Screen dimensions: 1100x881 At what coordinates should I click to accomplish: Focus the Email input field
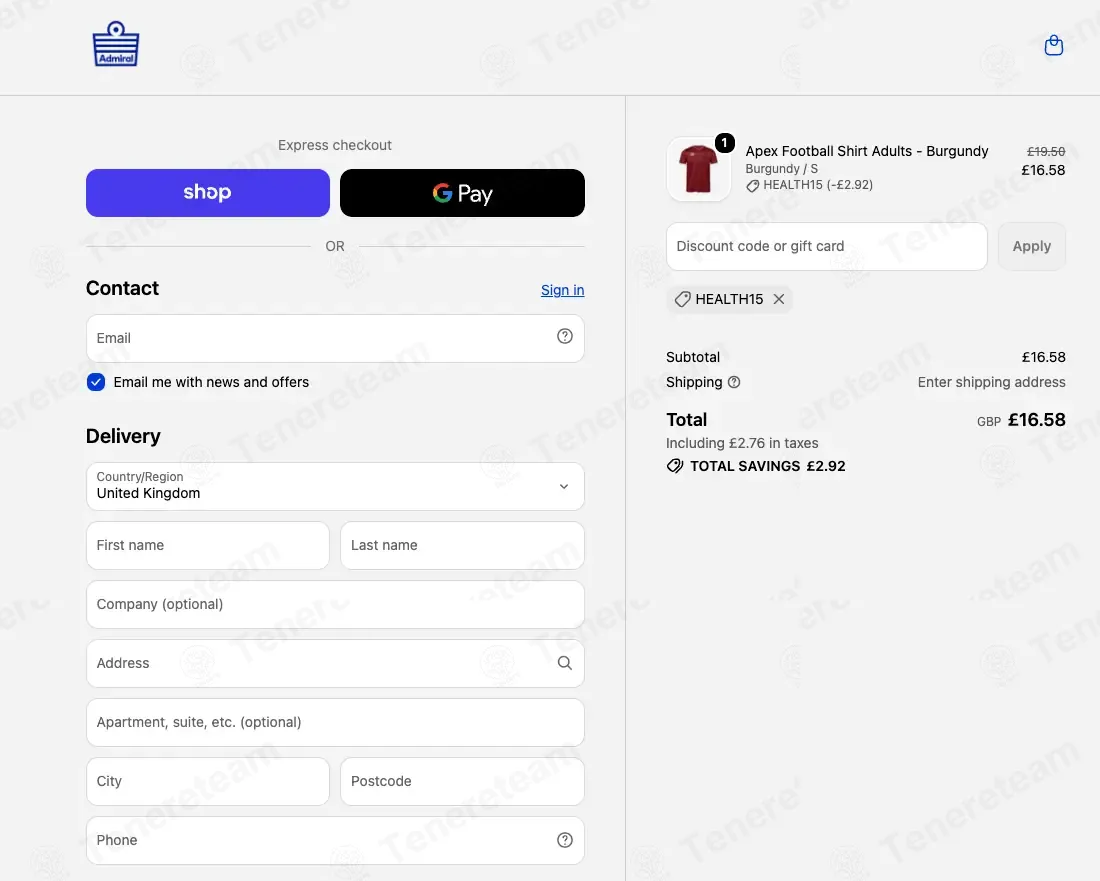(x=335, y=338)
